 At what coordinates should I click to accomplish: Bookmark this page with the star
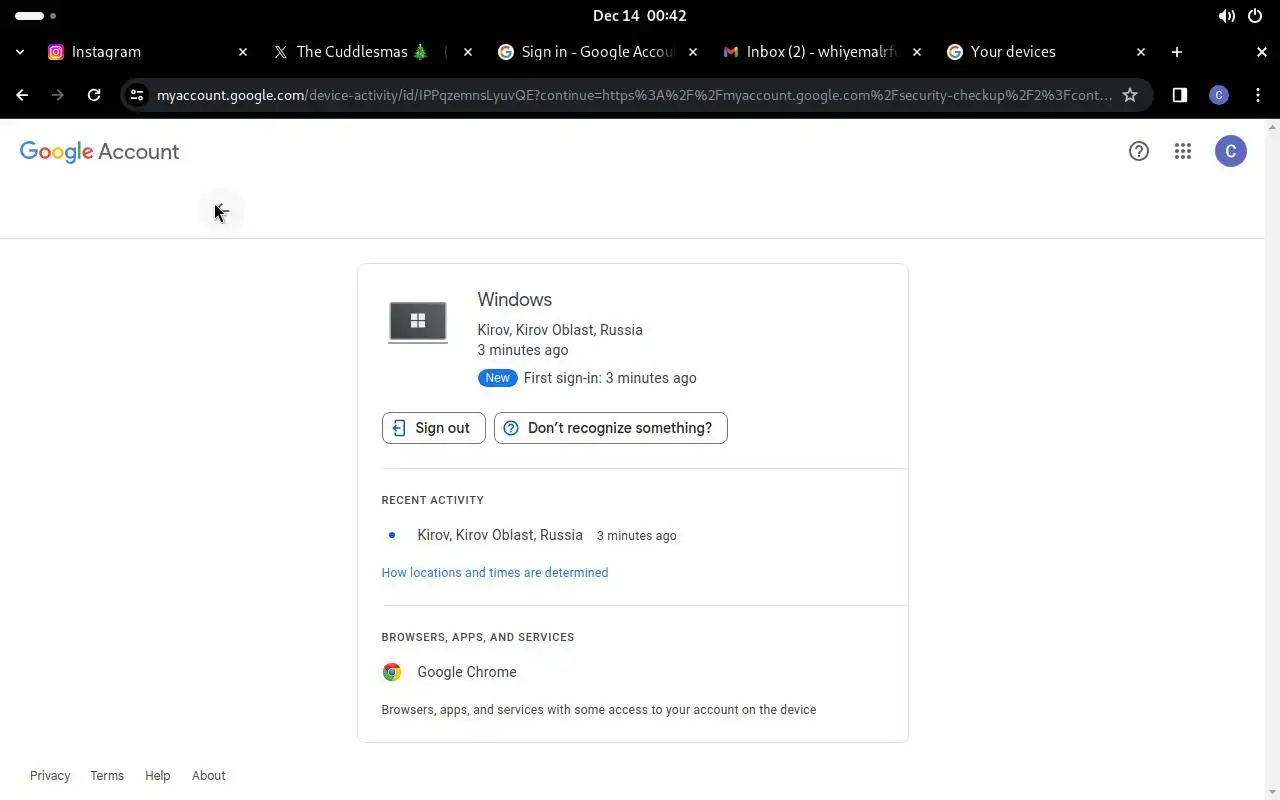(x=1130, y=95)
